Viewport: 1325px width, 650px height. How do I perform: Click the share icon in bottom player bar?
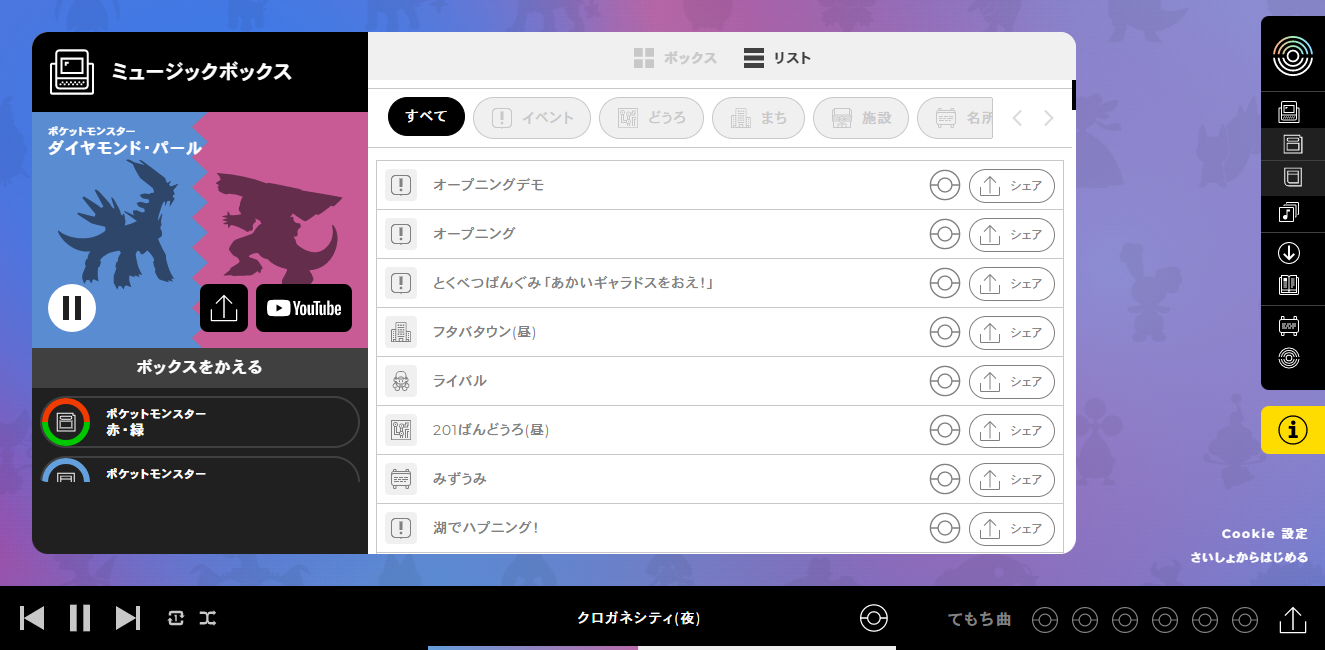tap(1292, 619)
